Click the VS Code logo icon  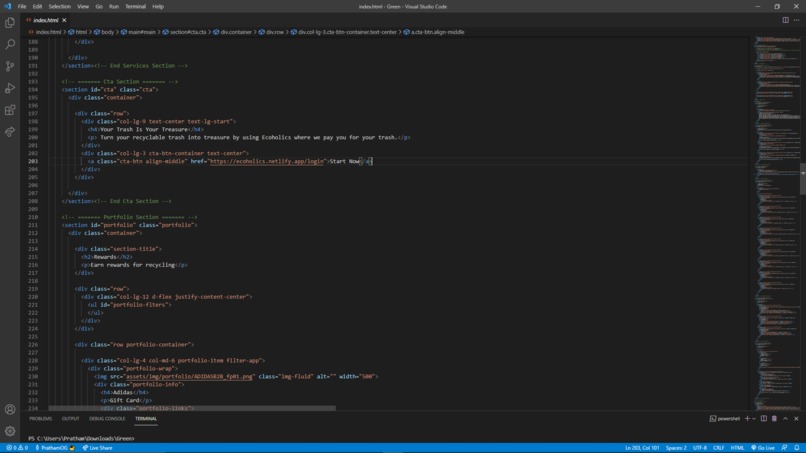7,7
